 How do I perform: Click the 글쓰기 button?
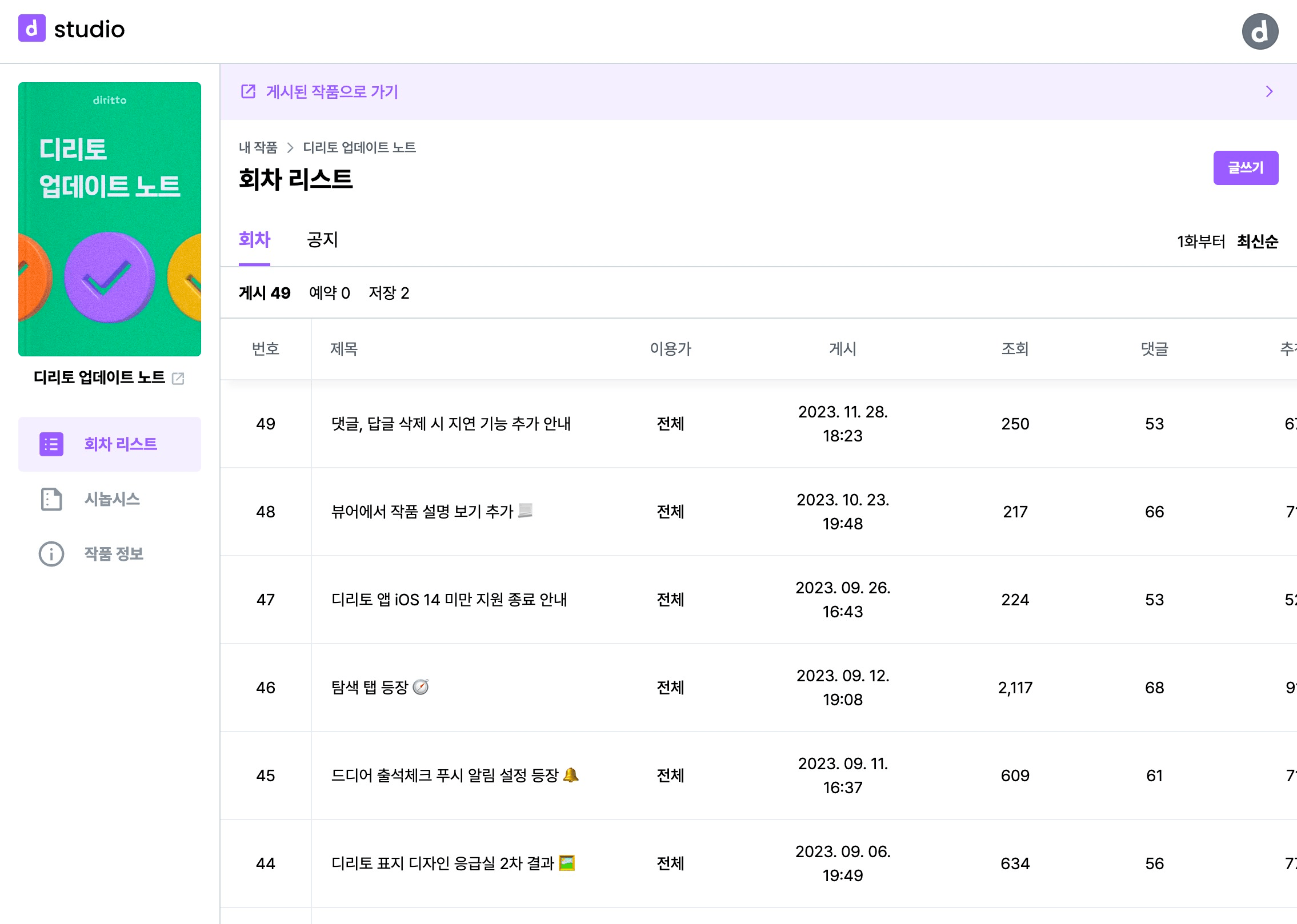click(1246, 168)
